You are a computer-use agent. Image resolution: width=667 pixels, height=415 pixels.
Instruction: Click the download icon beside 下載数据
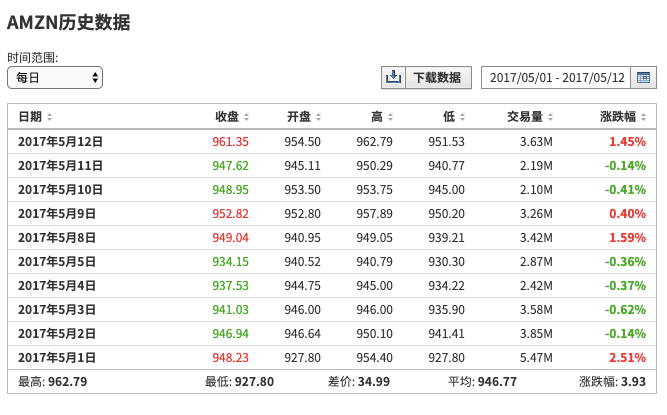393,77
